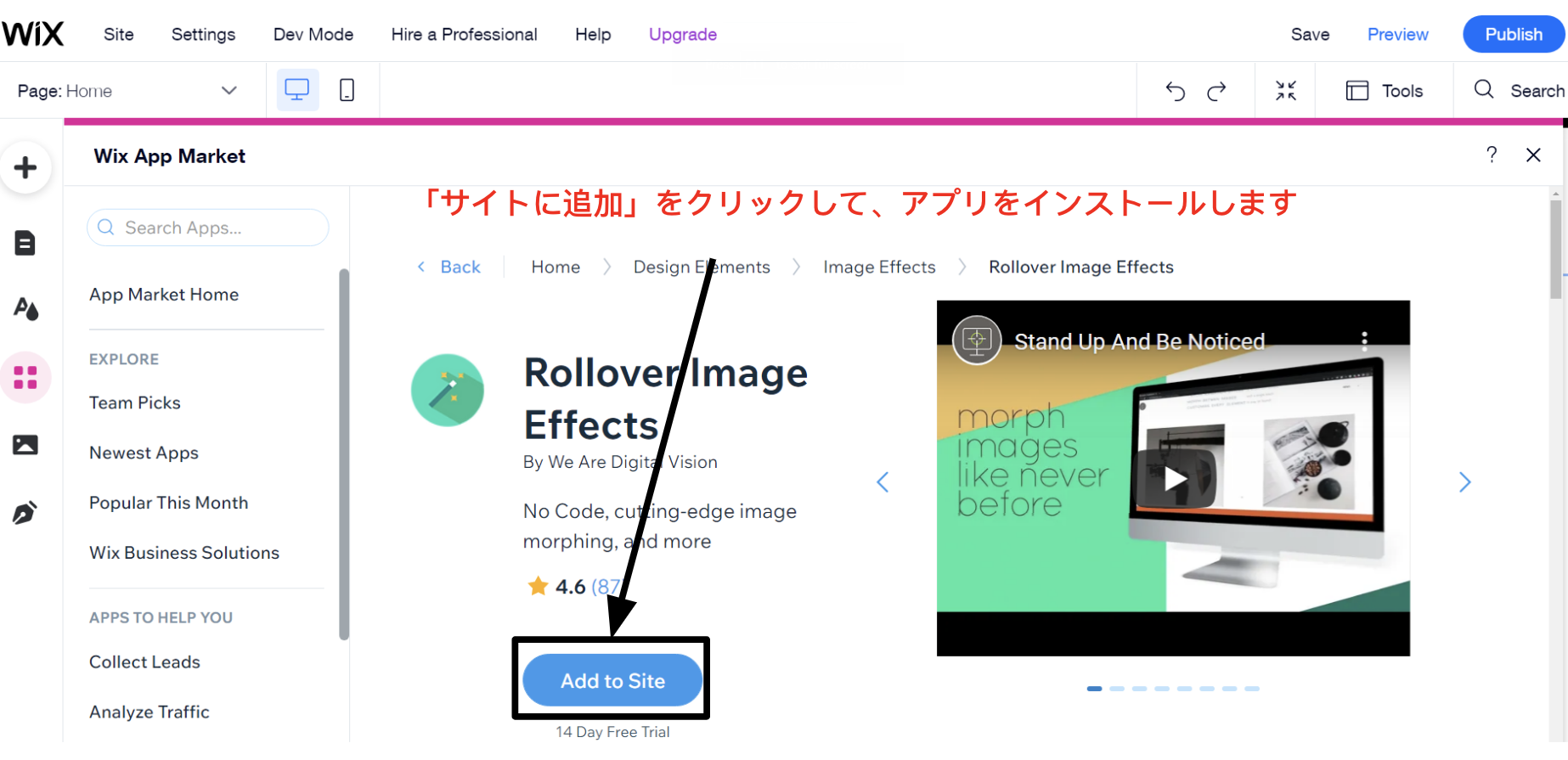Show previous slide in media gallery
The image size is (1568, 760).
tap(883, 482)
